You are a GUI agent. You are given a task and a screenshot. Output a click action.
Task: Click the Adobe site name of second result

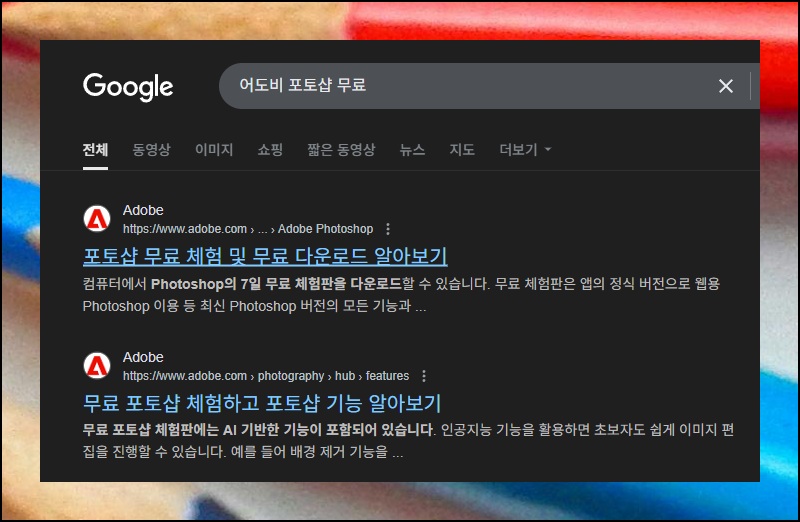point(143,357)
